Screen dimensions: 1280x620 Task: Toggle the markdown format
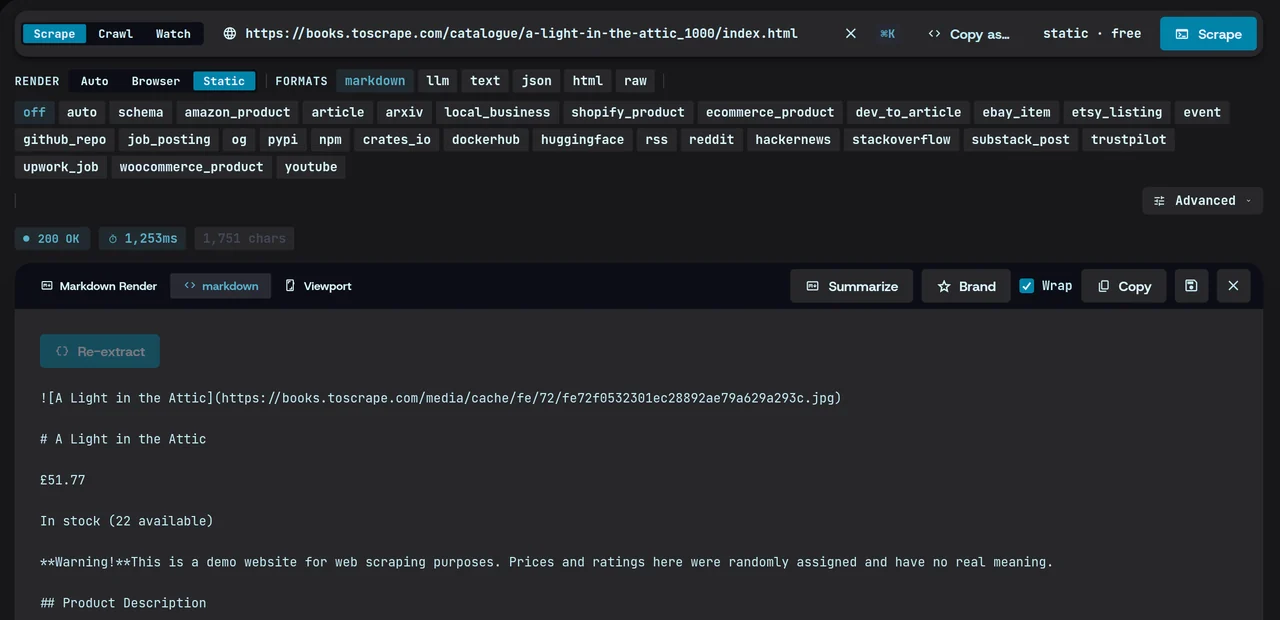tap(375, 81)
